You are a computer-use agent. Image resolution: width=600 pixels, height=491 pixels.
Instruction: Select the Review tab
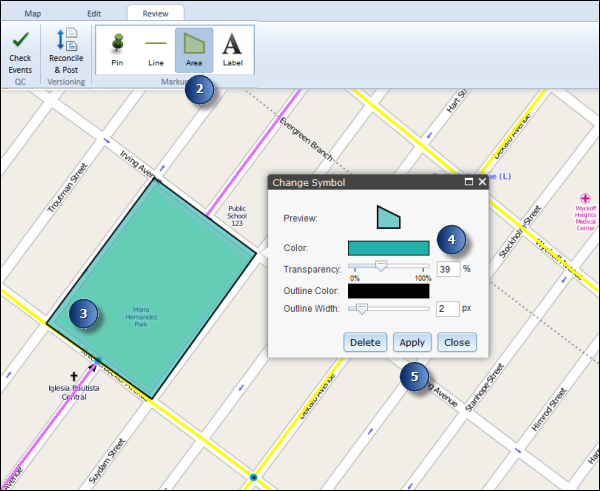click(x=155, y=14)
